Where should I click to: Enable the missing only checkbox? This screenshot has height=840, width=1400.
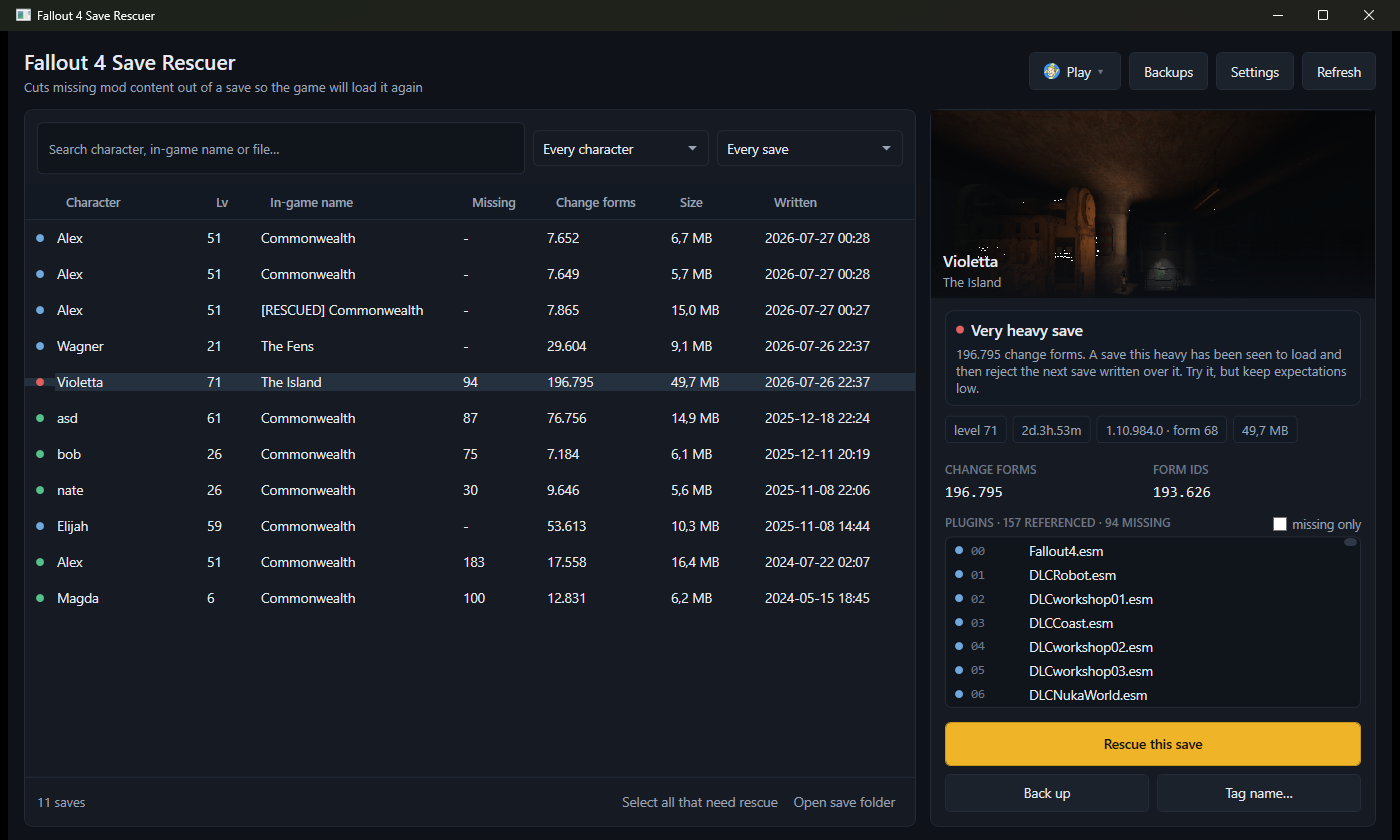pos(1280,524)
